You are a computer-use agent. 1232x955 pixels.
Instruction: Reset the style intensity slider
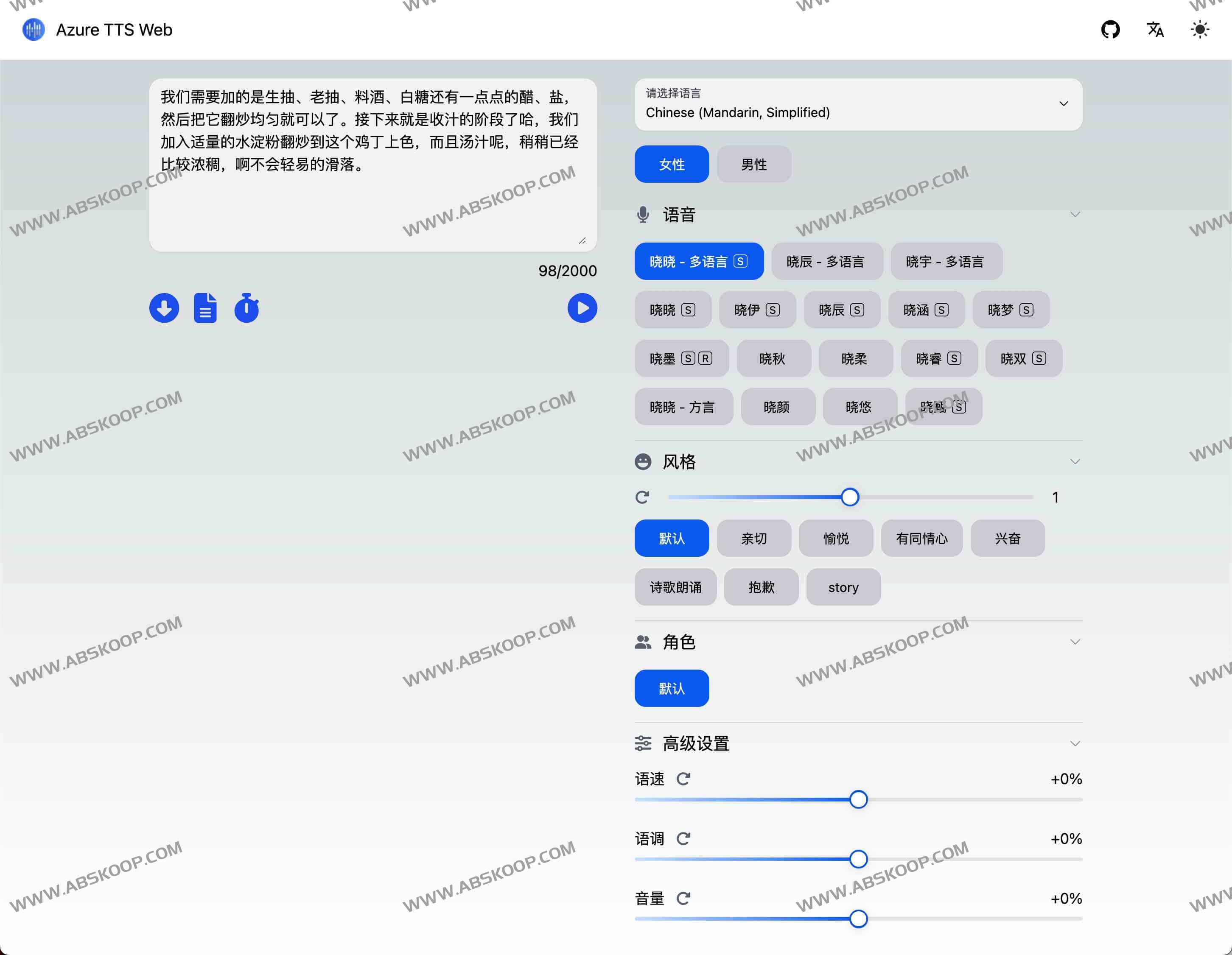[642, 497]
